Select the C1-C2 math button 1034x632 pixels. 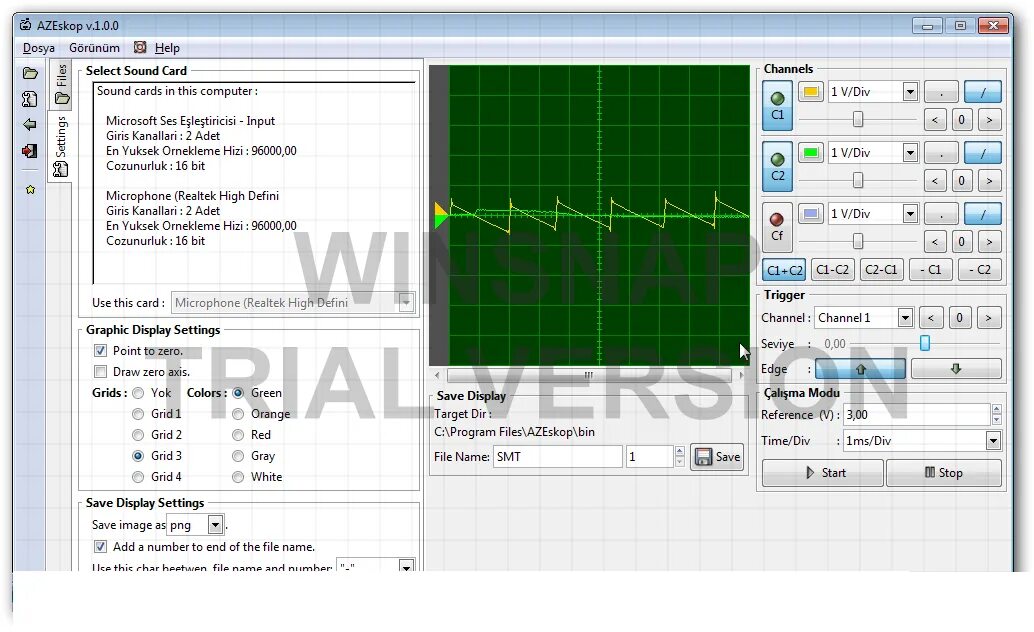(832, 270)
